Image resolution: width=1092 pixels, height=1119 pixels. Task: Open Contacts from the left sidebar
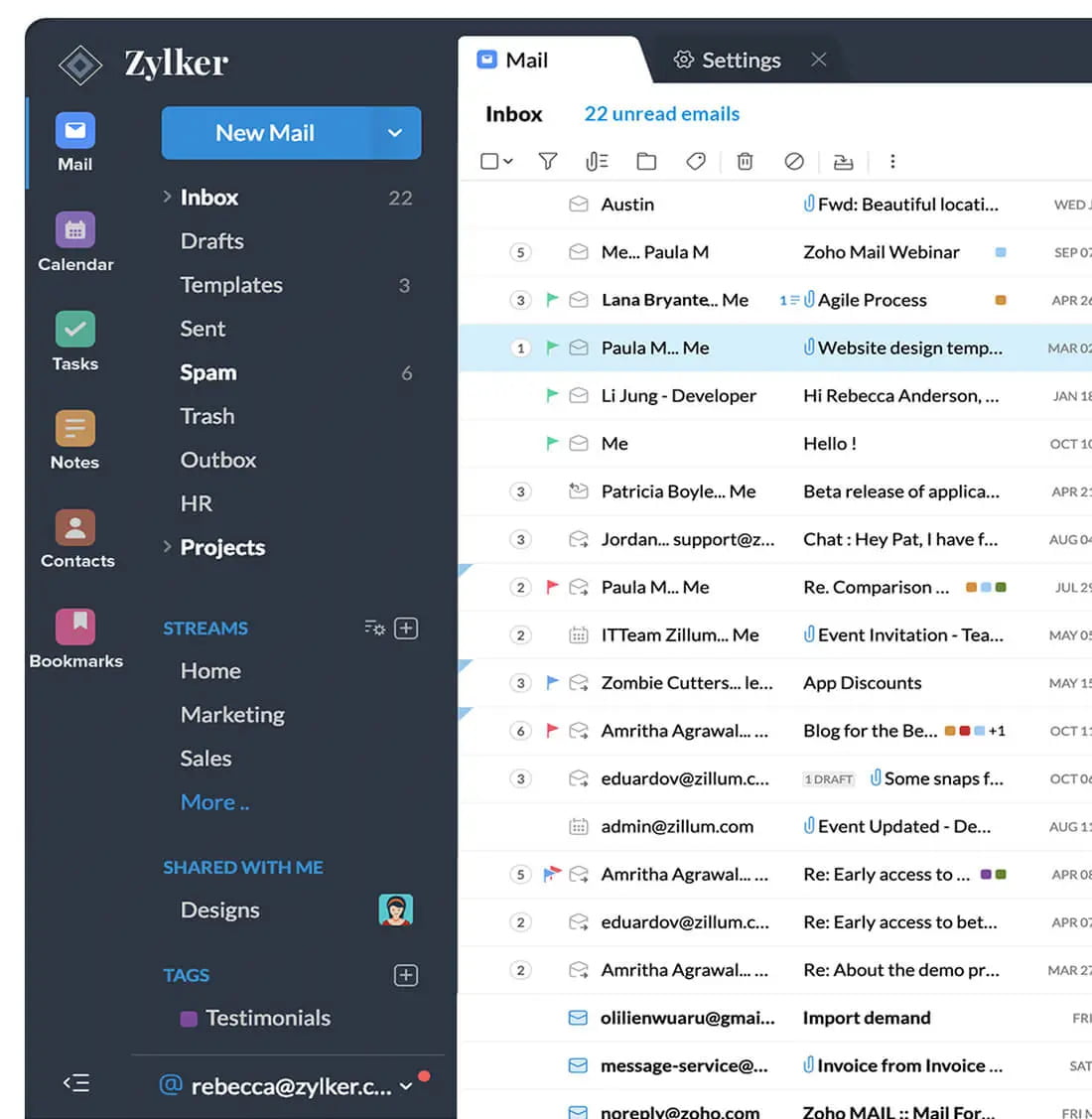[75, 527]
